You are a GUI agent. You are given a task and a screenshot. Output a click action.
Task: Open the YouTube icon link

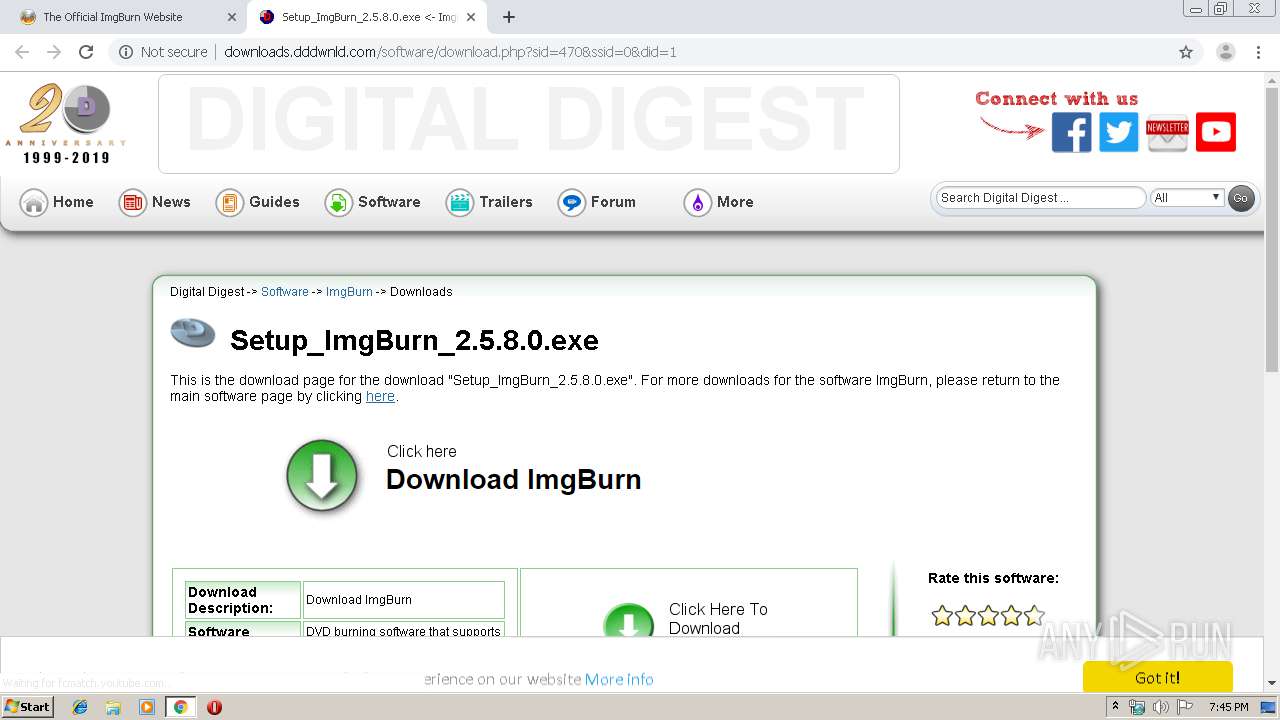click(x=1216, y=132)
